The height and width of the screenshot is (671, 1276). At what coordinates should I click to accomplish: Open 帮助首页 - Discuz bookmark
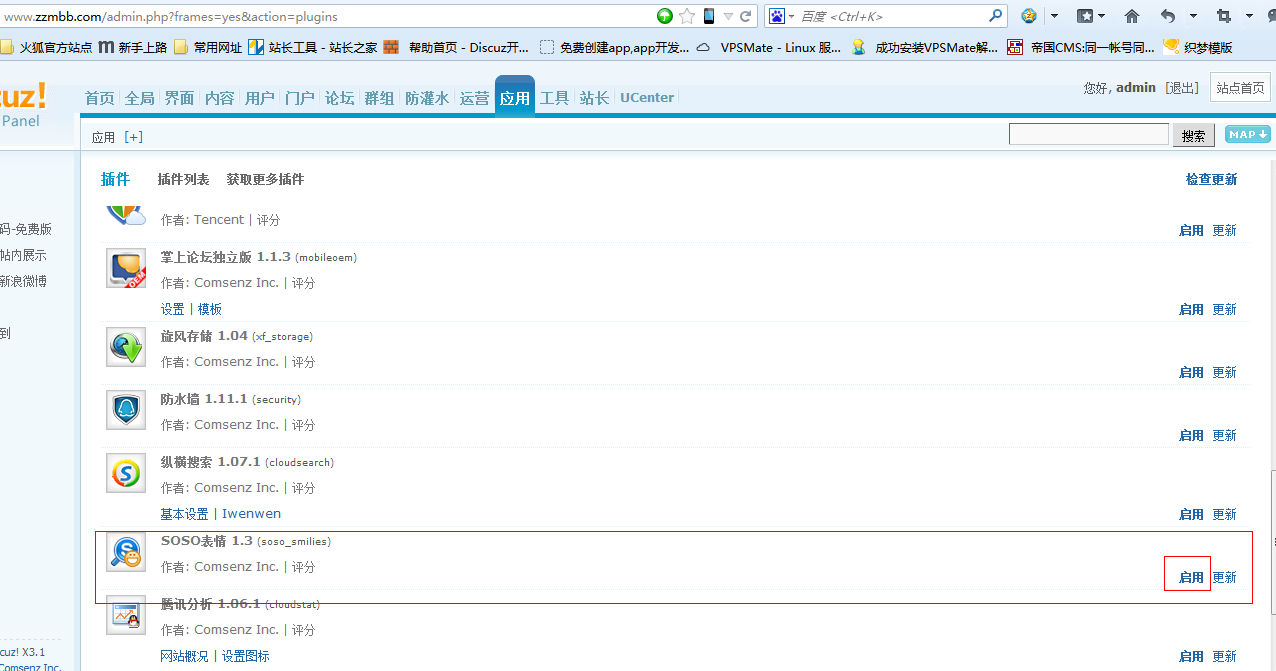click(x=457, y=47)
